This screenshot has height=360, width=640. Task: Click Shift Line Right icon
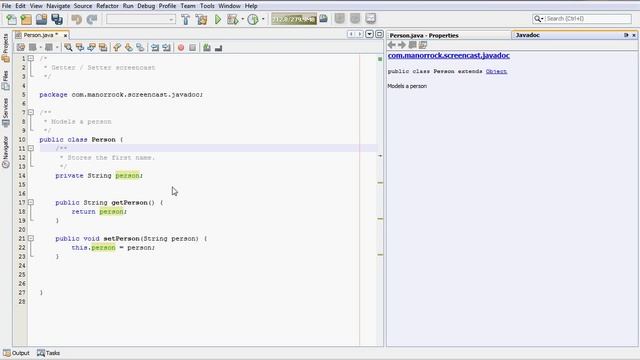[x=167, y=47]
